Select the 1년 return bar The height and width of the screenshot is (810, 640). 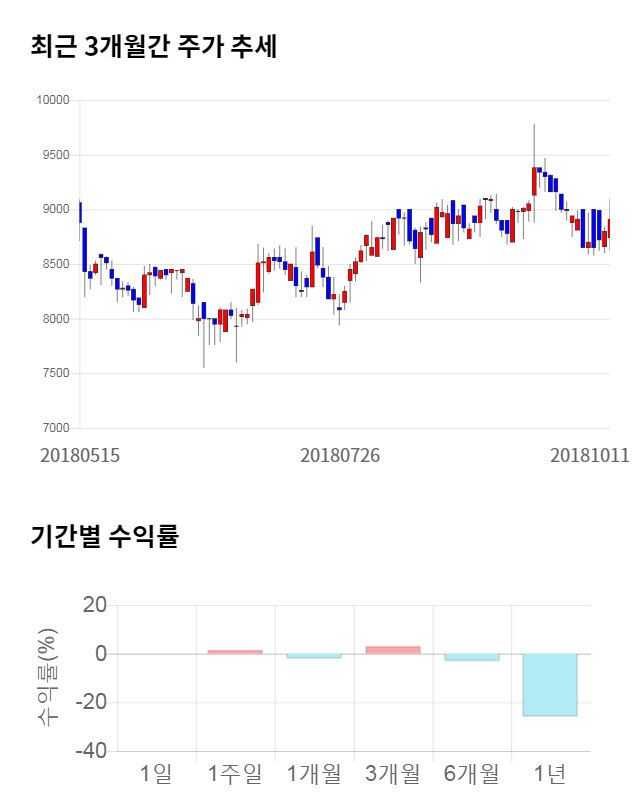550,685
